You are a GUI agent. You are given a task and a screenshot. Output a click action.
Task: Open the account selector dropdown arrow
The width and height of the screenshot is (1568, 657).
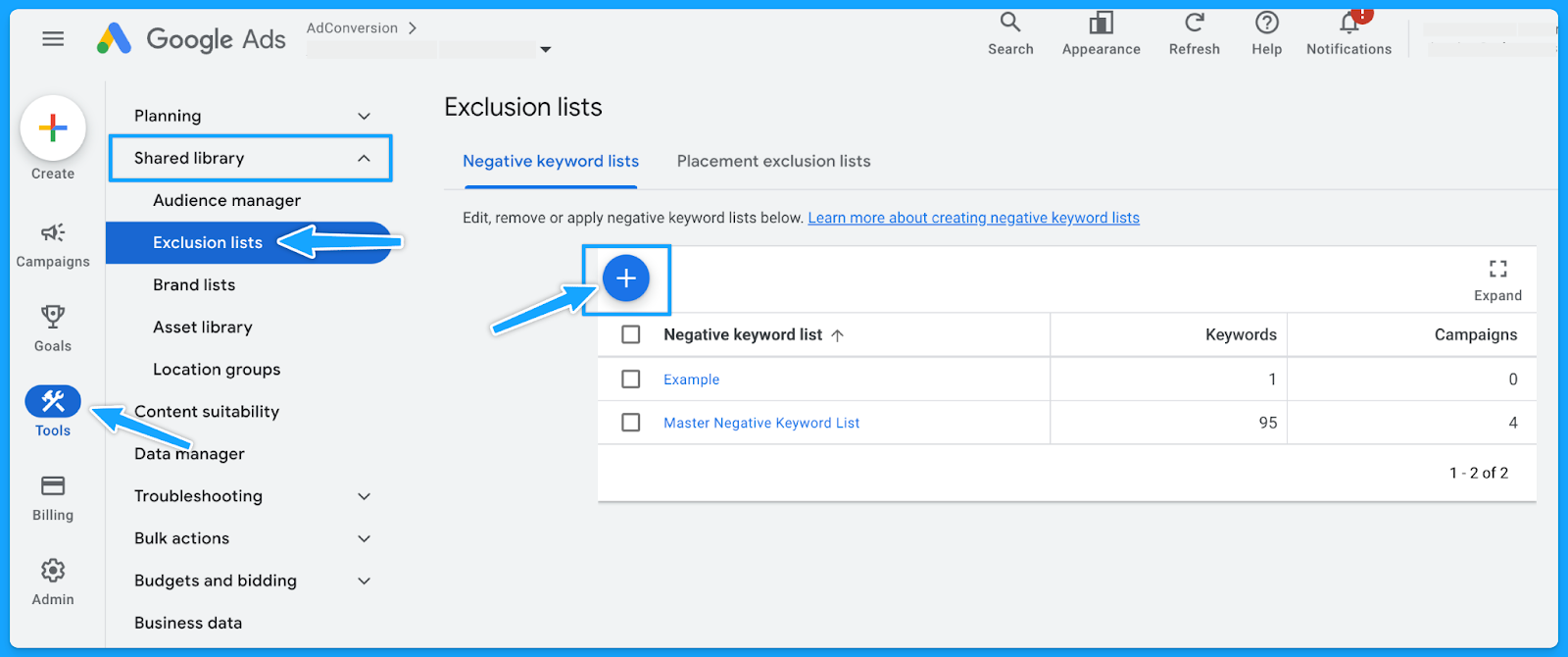pos(546,49)
